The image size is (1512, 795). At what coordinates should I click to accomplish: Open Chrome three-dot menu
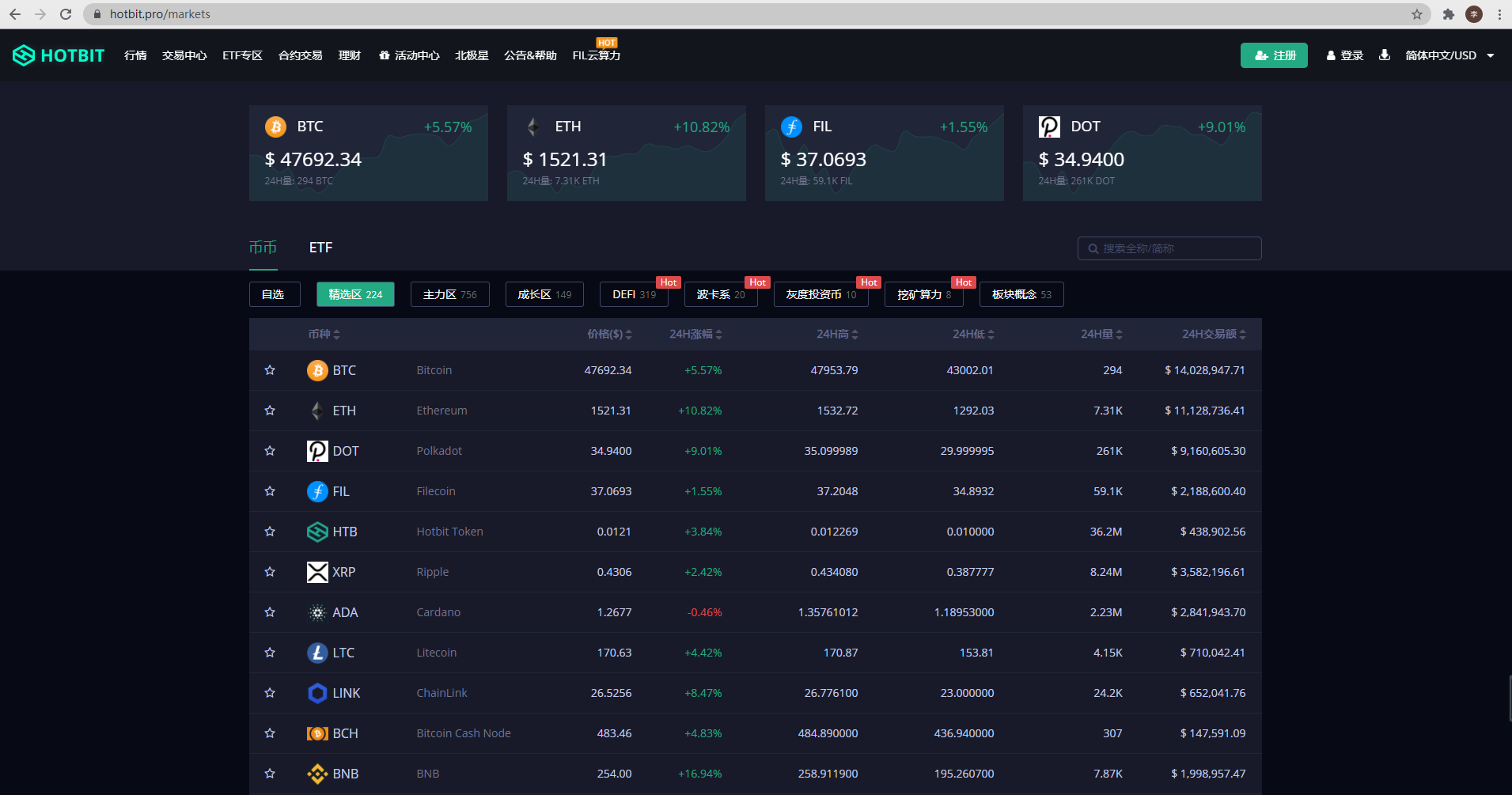tap(1499, 14)
